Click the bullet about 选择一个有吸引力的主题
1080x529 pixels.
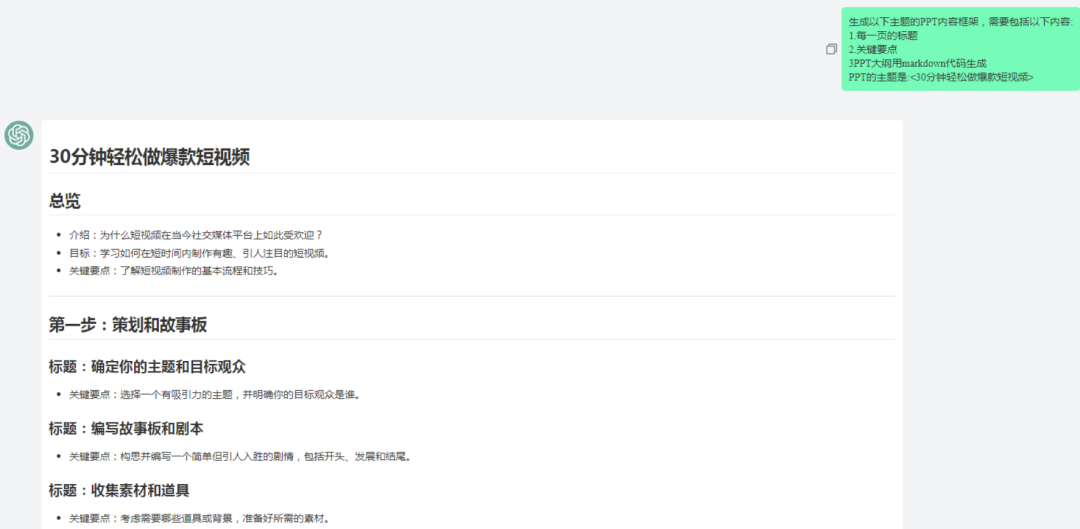[x=214, y=394]
